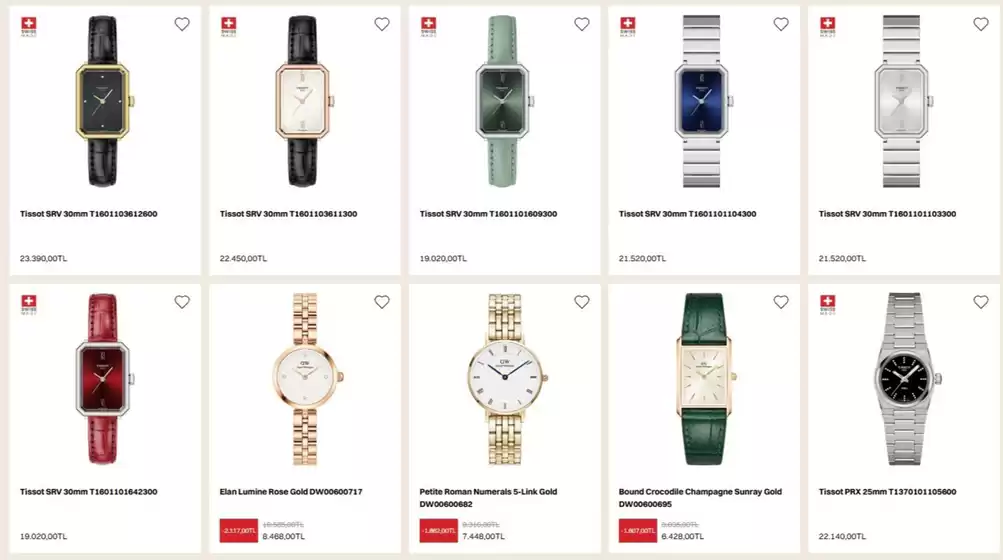The height and width of the screenshot is (560, 1003).
Task: Click Swiss Made badge on Tissot PRX
Action: pyautogui.click(x=827, y=305)
